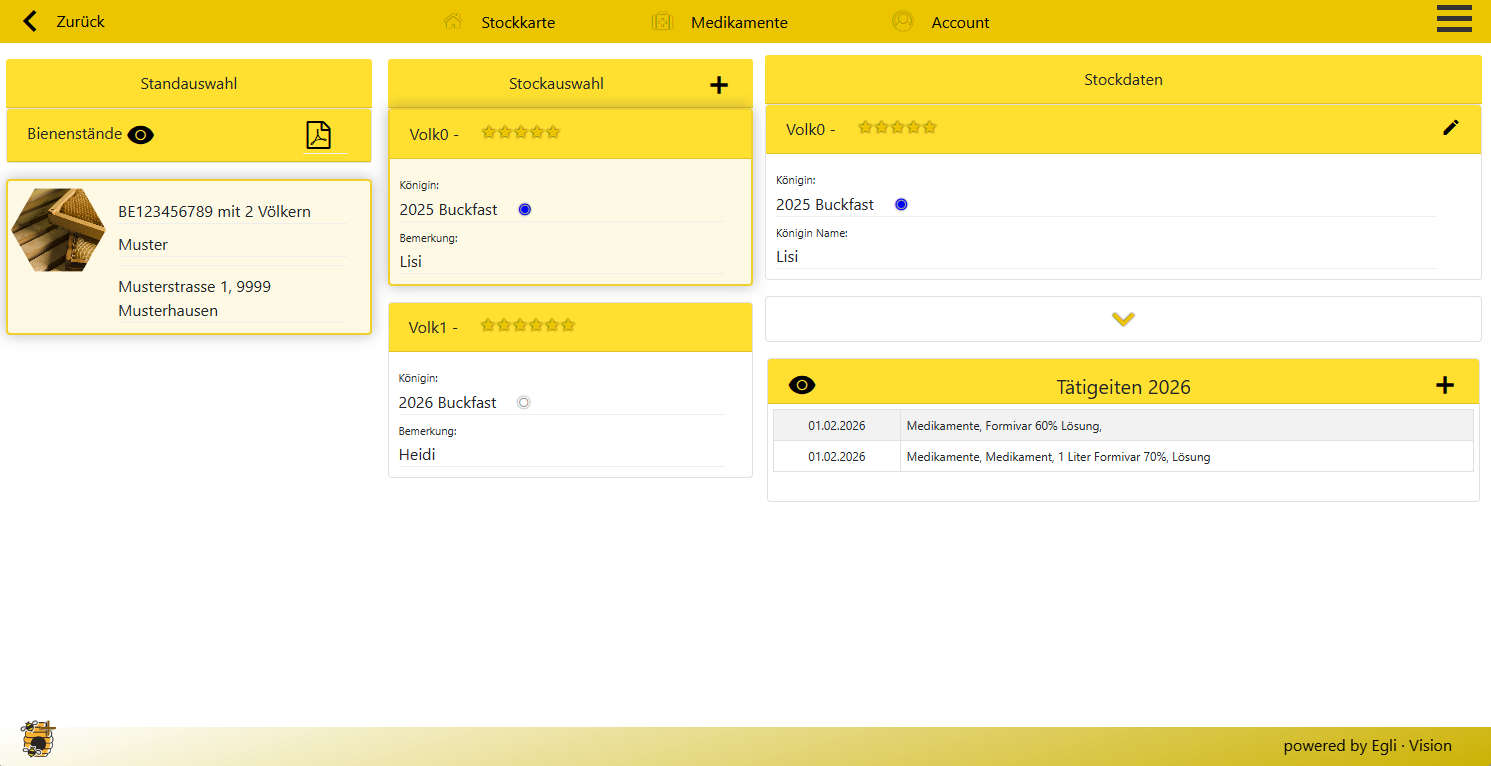Export Bienenstände as PDF
This screenshot has width=1491, height=766.
318,135
